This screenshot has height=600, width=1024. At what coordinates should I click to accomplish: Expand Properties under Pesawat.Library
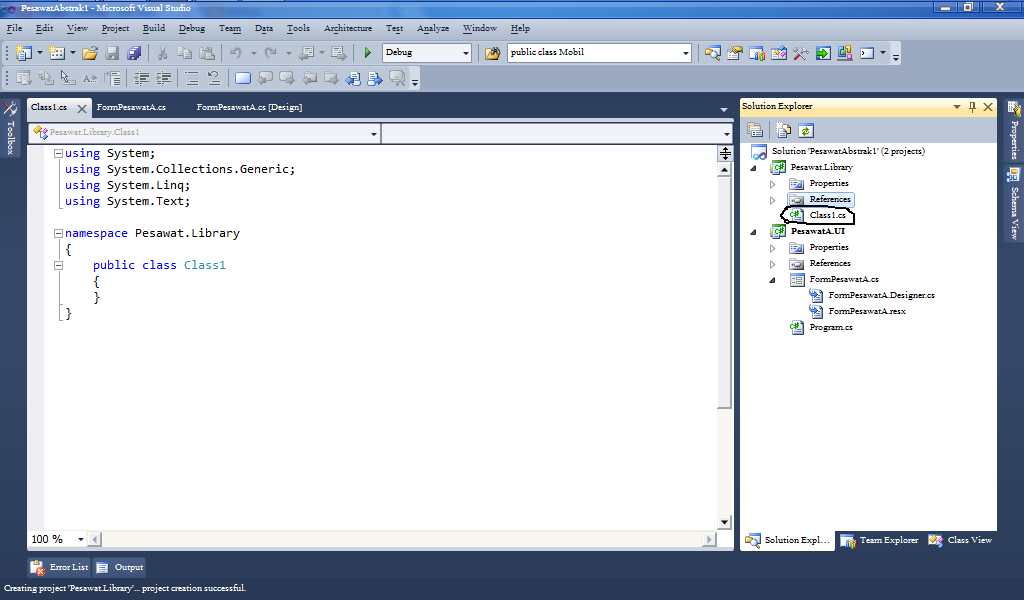pos(773,184)
